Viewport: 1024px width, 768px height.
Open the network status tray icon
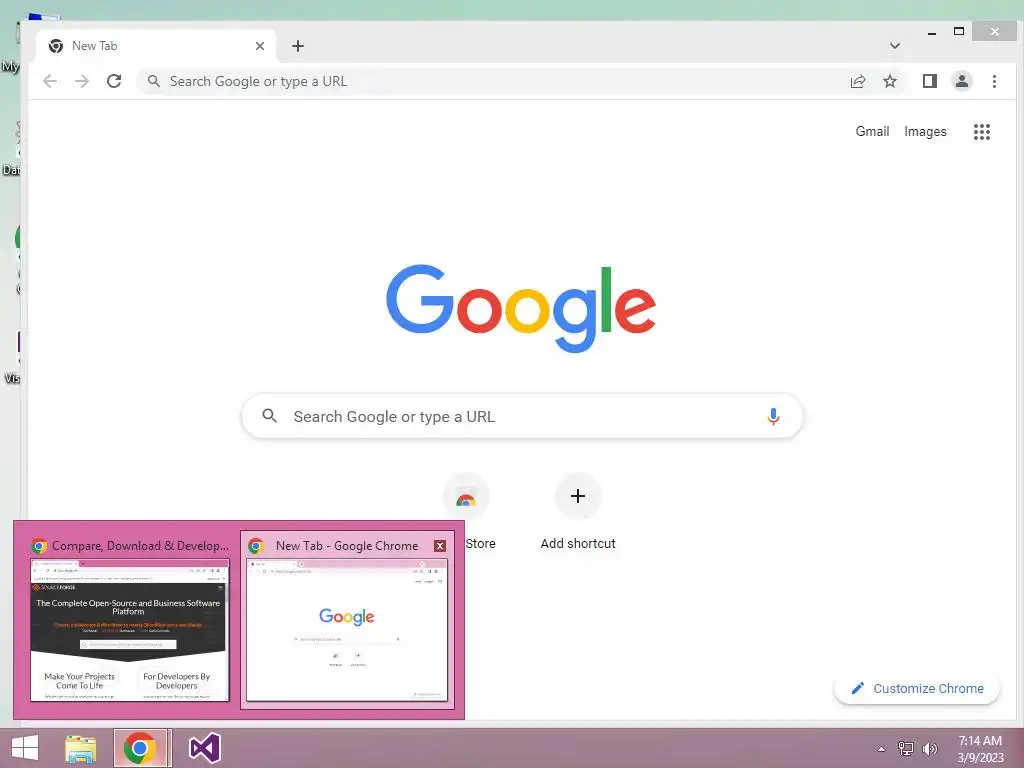905,748
